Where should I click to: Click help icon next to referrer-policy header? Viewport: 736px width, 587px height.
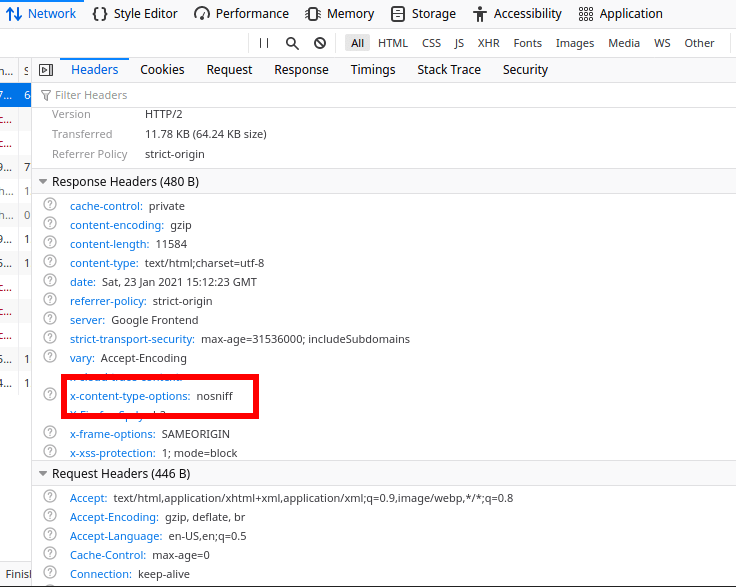tap(50, 299)
